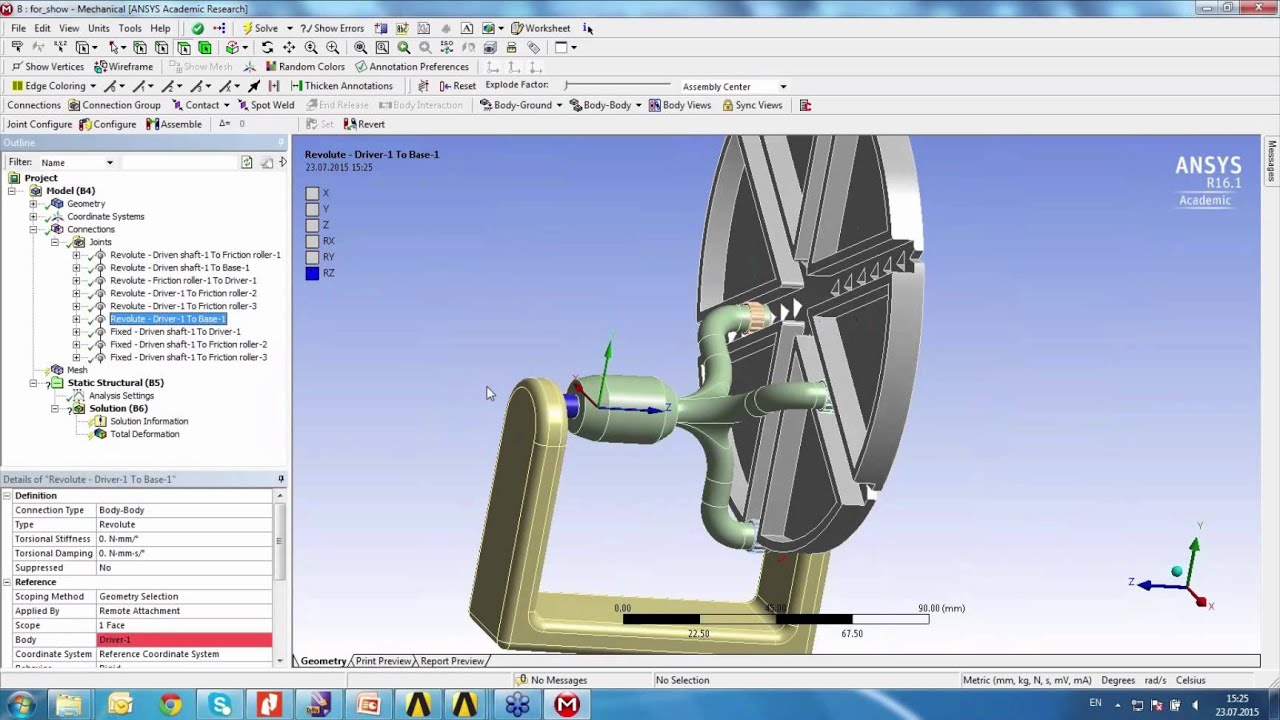This screenshot has width=1280, height=720.
Task: Click the Windows Start button
Action: click(20, 704)
